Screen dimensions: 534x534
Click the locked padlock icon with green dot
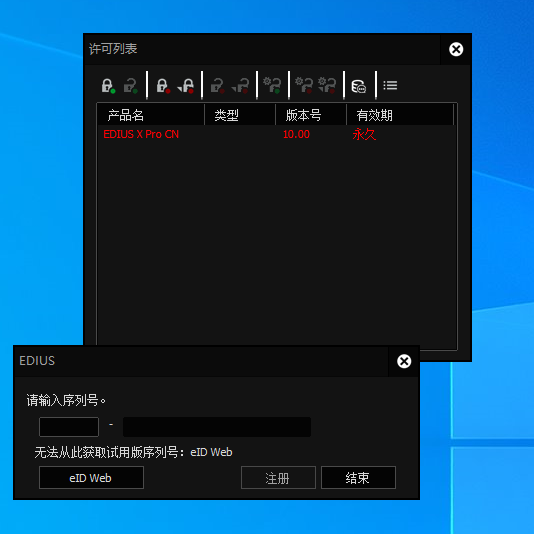108,85
